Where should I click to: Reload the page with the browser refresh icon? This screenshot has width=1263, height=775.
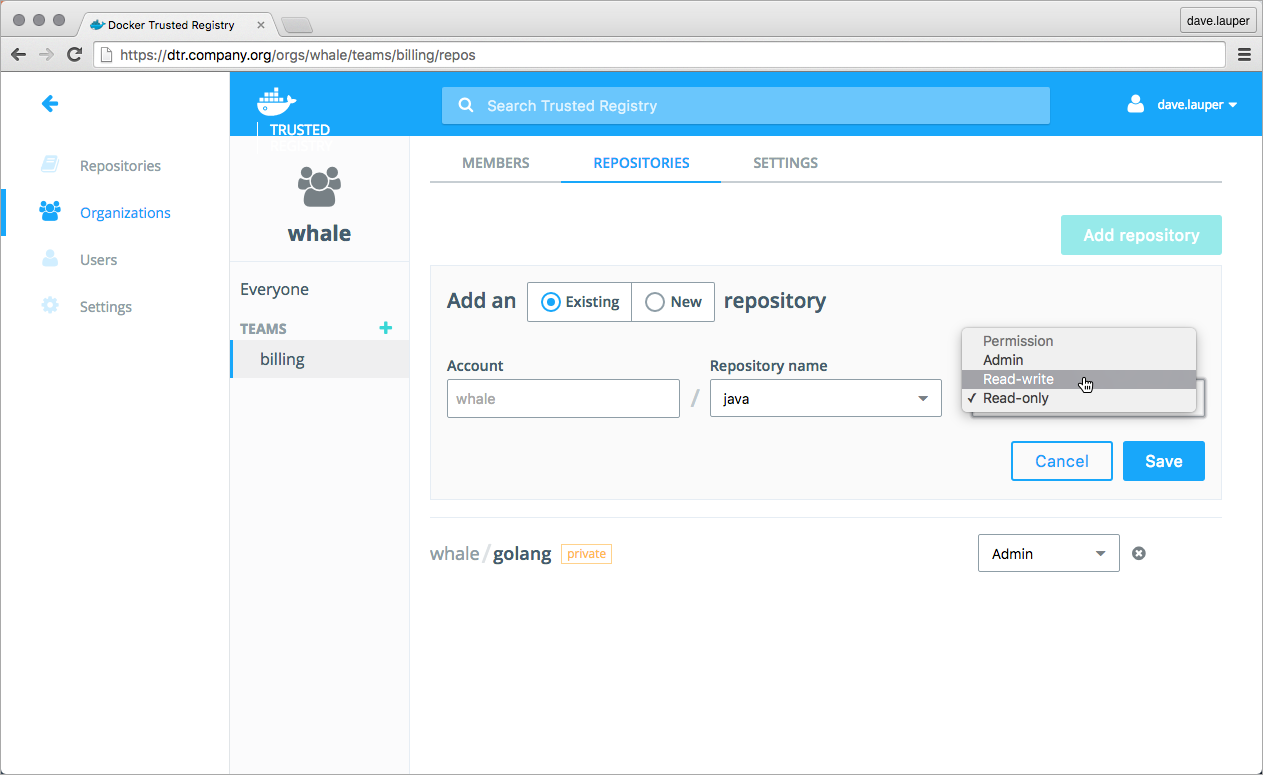pos(74,55)
